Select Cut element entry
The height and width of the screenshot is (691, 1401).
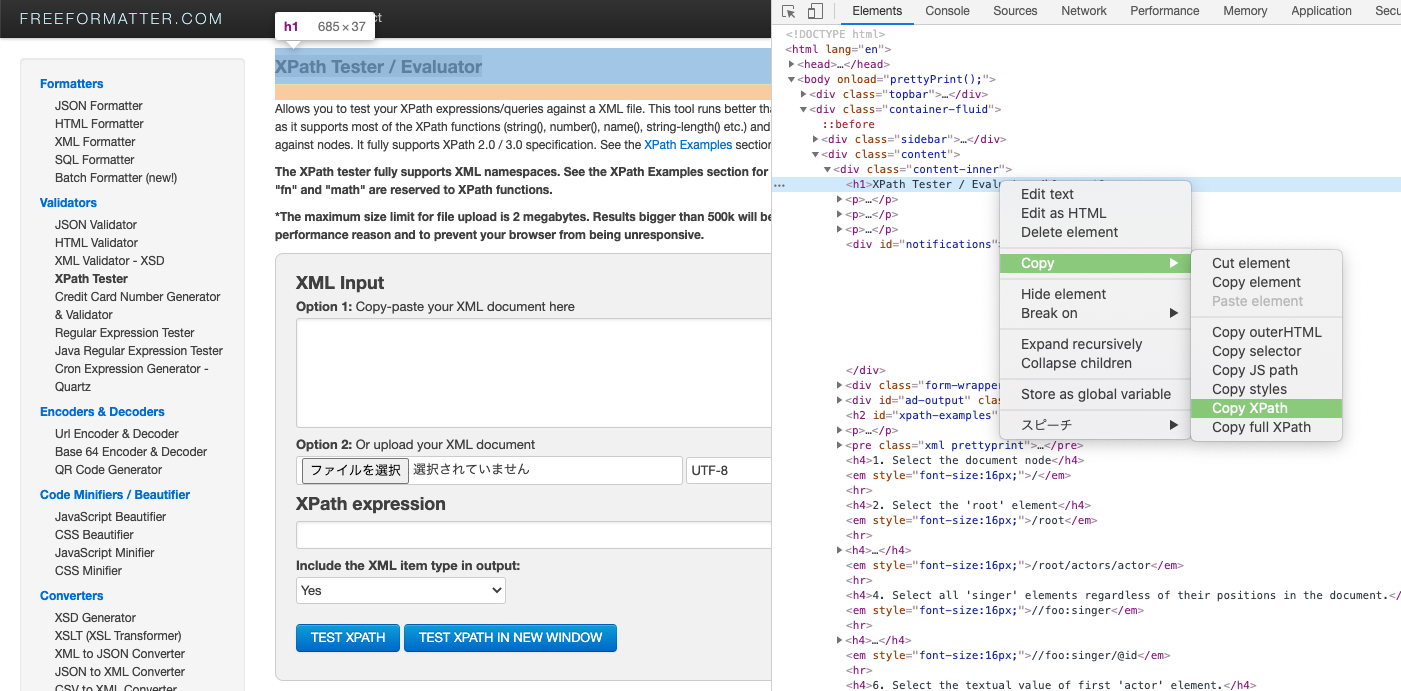(1266, 263)
